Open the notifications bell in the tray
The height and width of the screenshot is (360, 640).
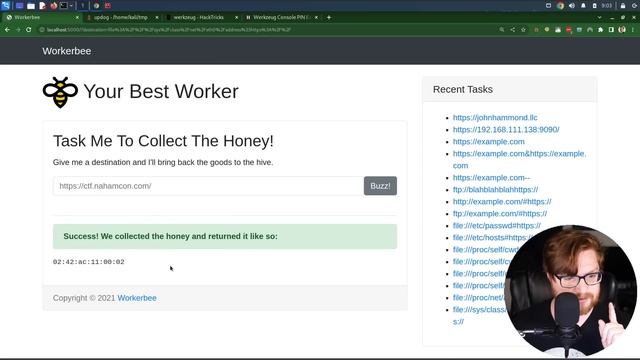coord(583,6)
